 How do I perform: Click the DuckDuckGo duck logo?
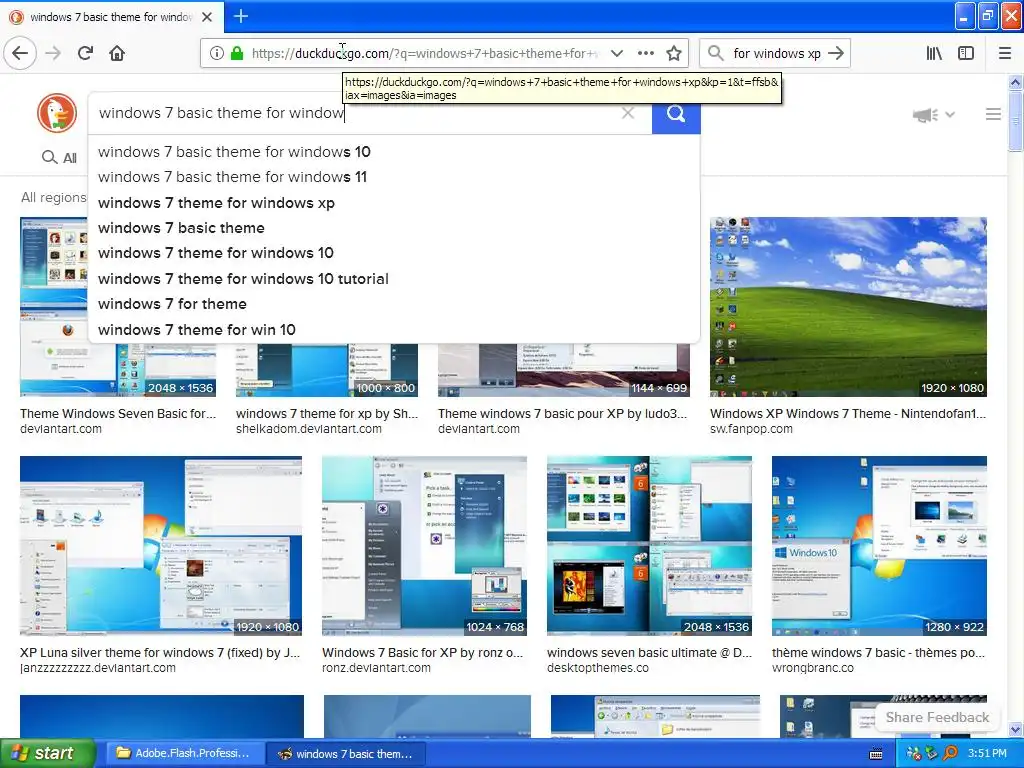point(57,113)
